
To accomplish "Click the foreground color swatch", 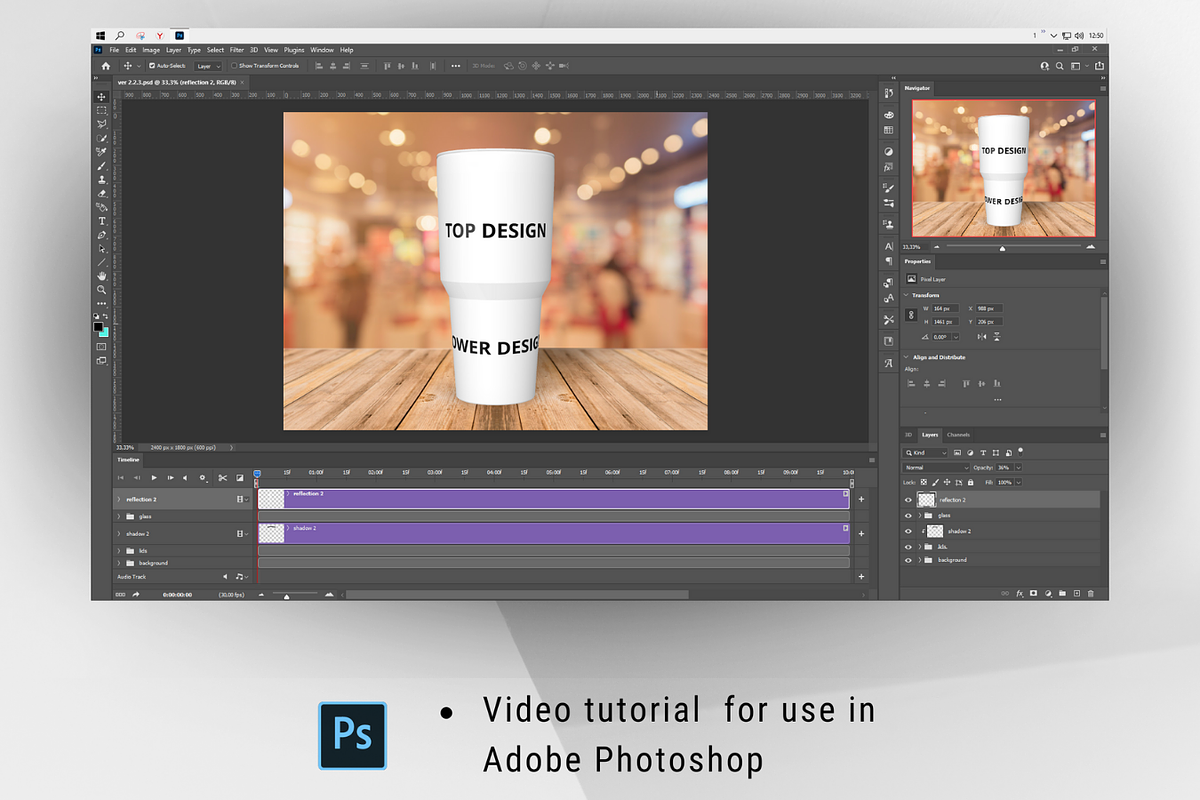I will 98,326.
